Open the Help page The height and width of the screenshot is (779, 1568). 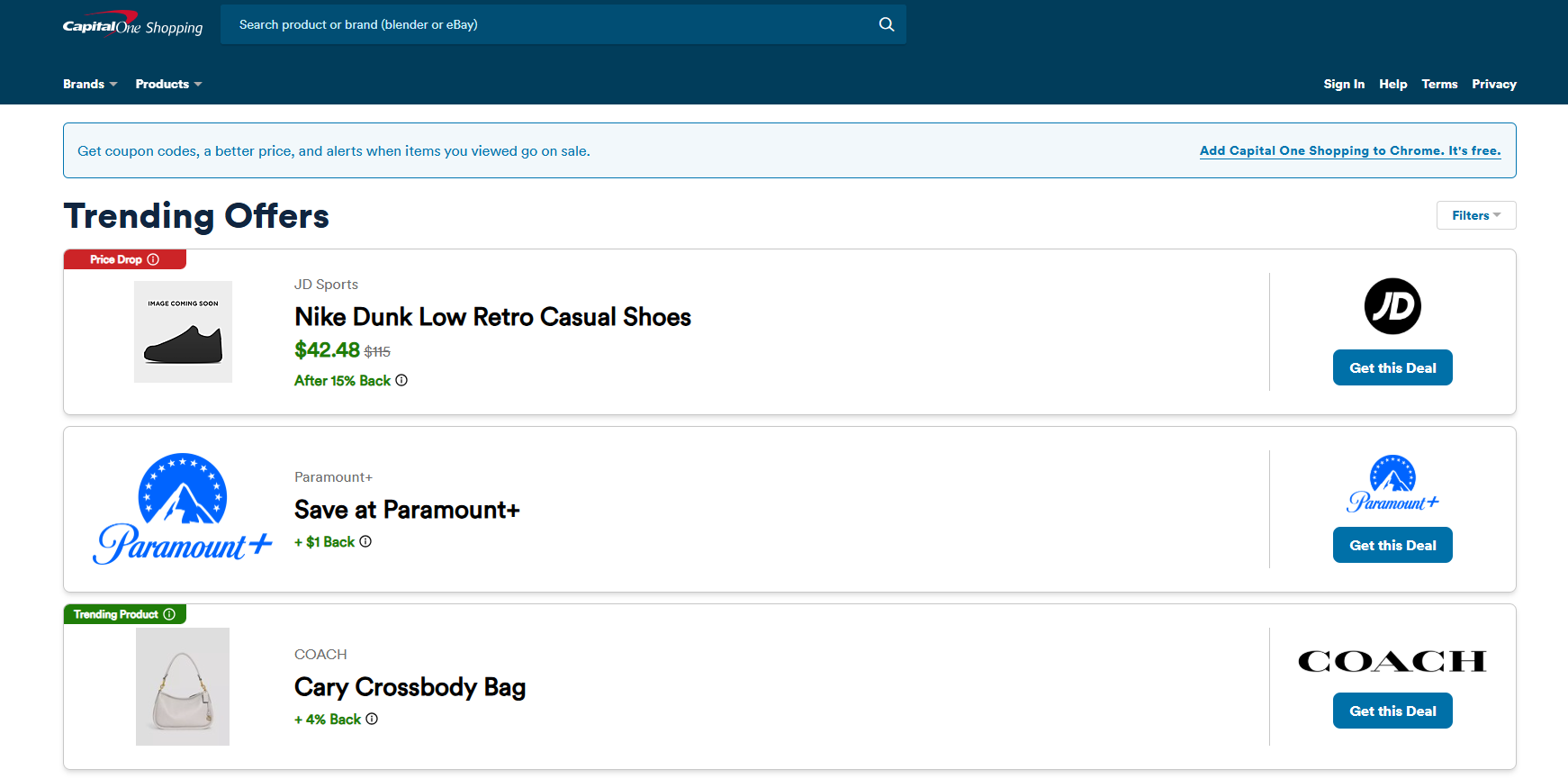pyautogui.click(x=1392, y=84)
